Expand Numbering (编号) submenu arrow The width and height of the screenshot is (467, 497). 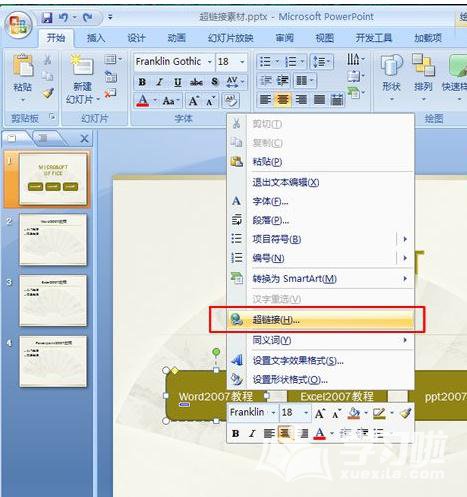pos(405,258)
